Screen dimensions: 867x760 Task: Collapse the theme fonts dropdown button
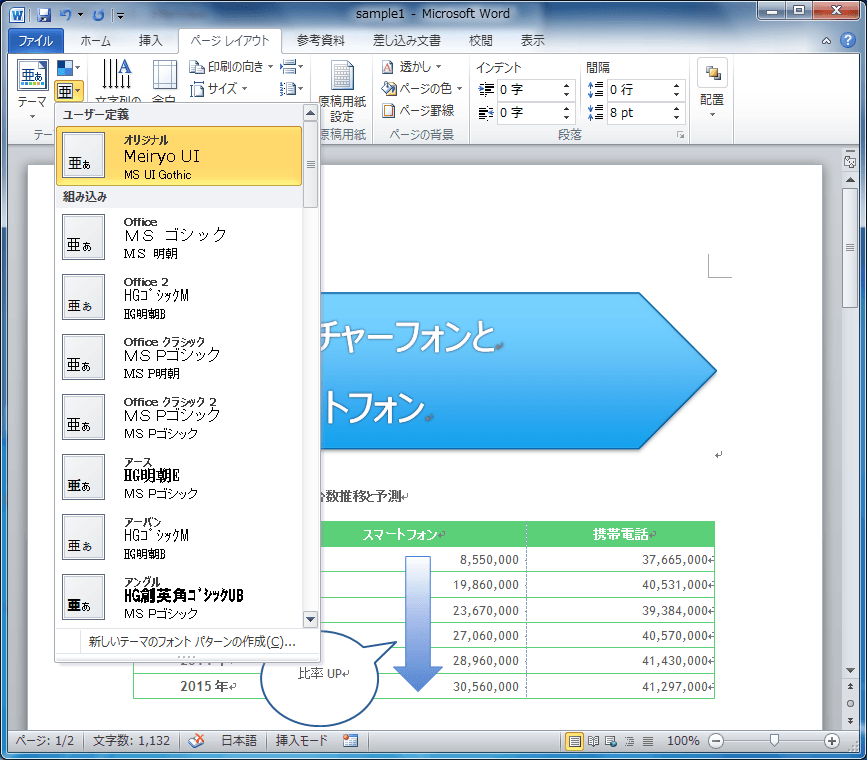69,90
